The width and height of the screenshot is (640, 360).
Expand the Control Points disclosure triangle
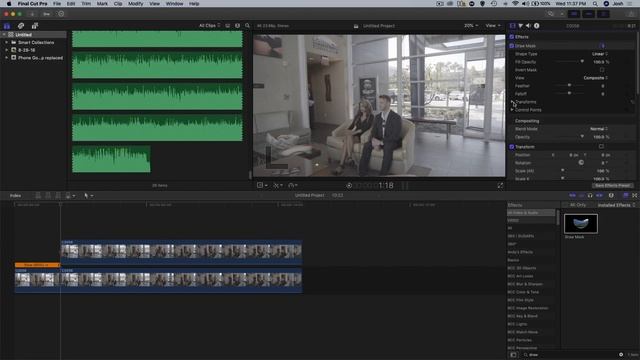512,110
